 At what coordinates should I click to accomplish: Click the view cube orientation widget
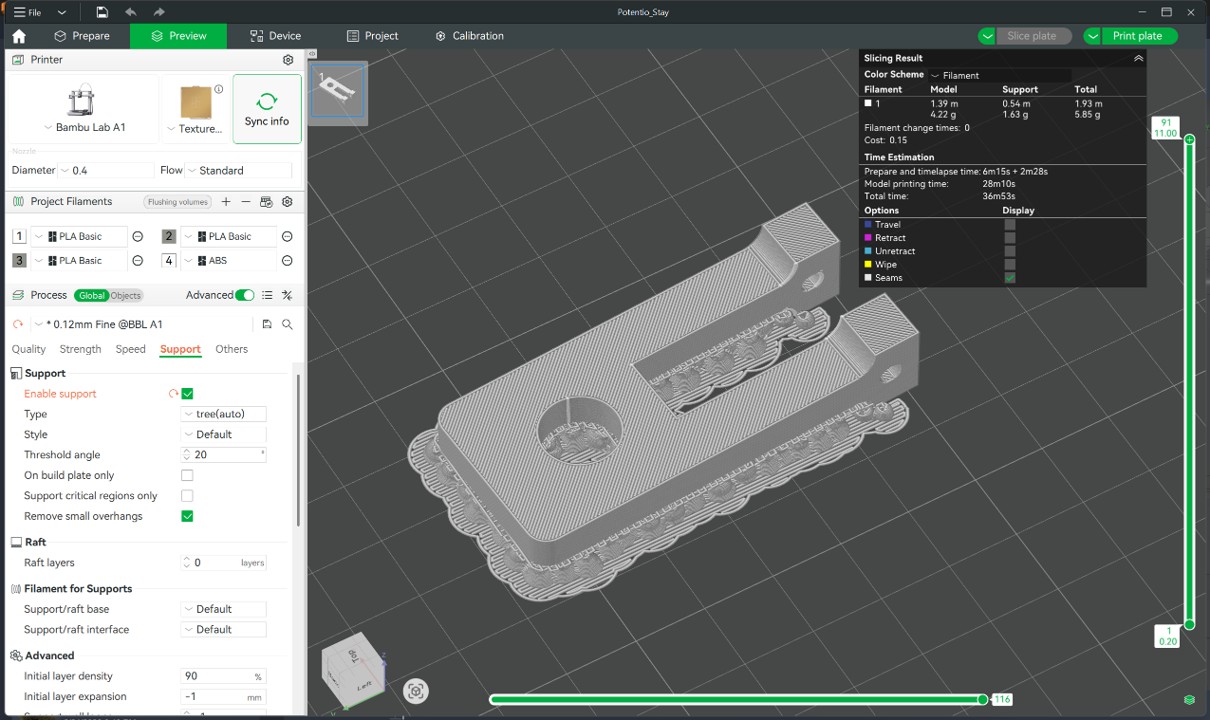[x=353, y=668]
